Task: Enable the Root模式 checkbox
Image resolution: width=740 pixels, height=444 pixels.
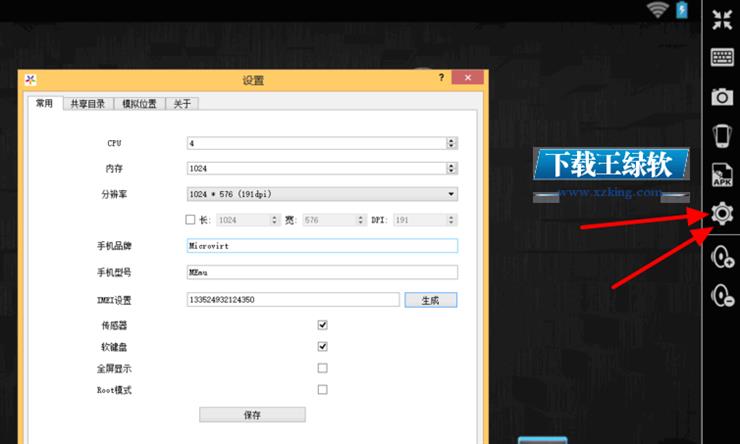Action: [x=322, y=390]
